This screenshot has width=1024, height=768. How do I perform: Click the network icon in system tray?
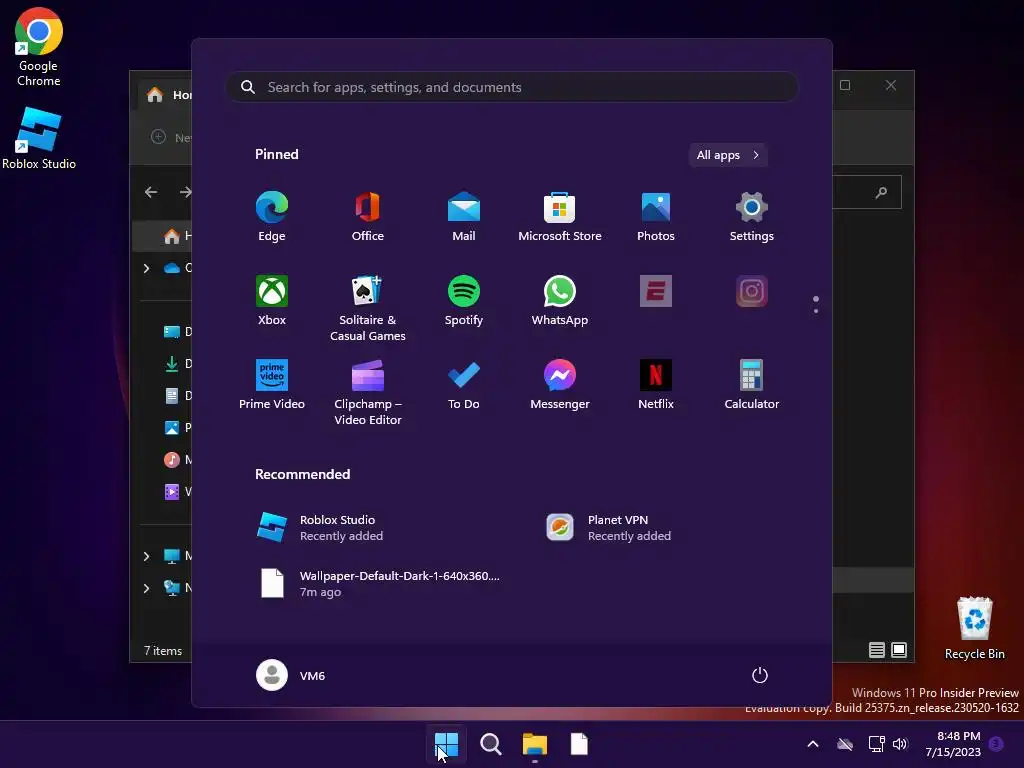coord(876,744)
